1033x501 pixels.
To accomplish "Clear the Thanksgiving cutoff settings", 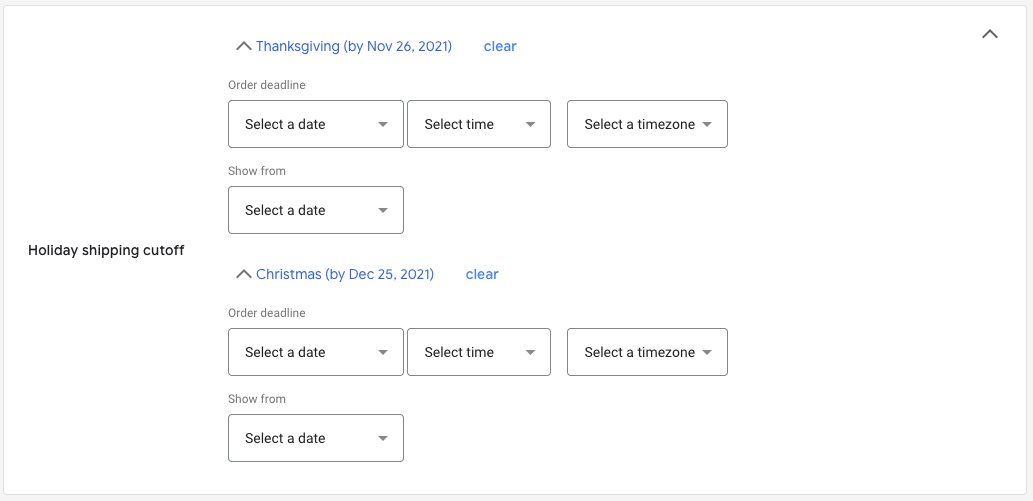I will pyautogui.click(x=500, y=46).
